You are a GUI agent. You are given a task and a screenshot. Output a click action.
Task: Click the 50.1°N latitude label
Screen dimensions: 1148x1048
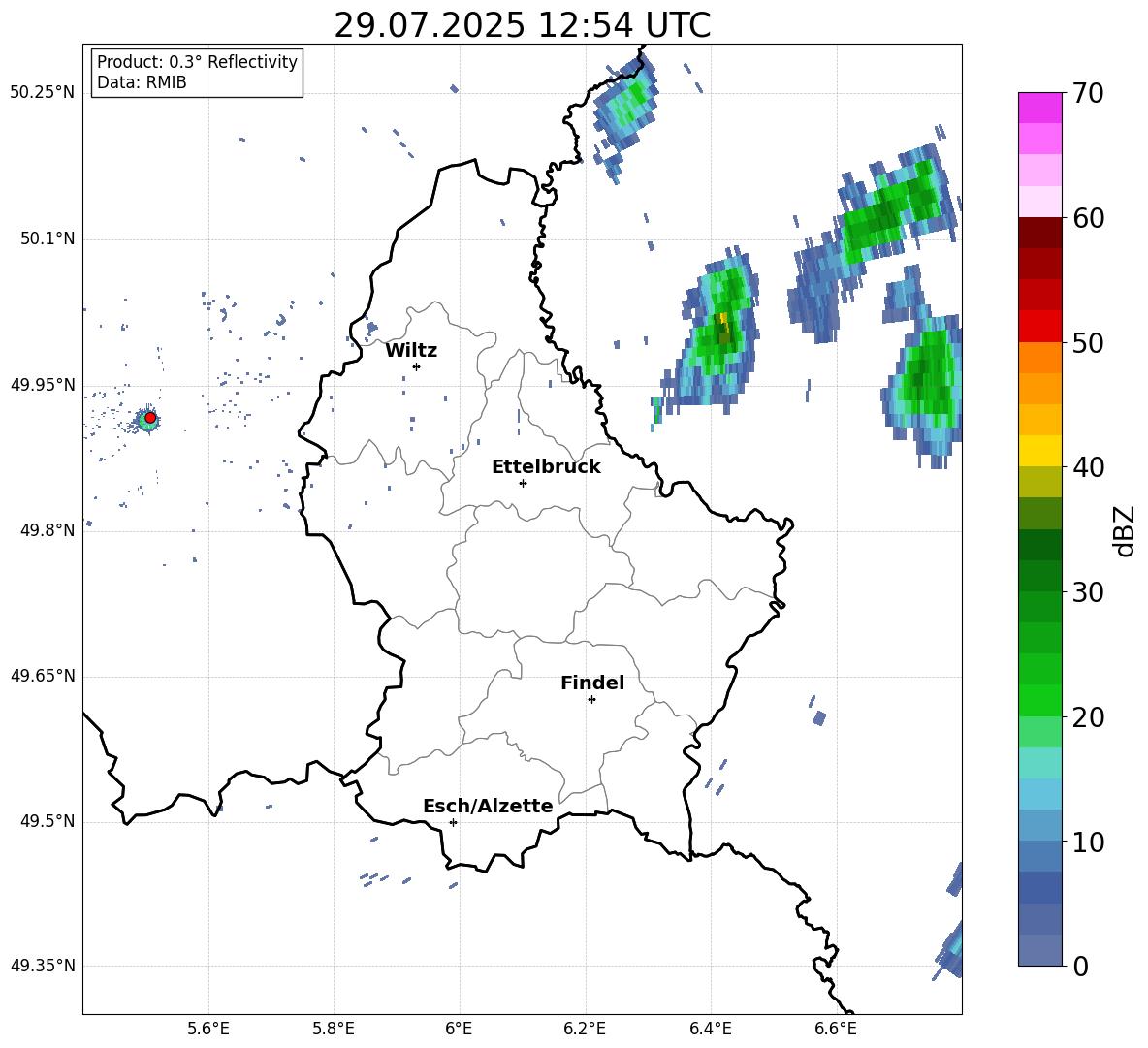click(x=47, y=239)
